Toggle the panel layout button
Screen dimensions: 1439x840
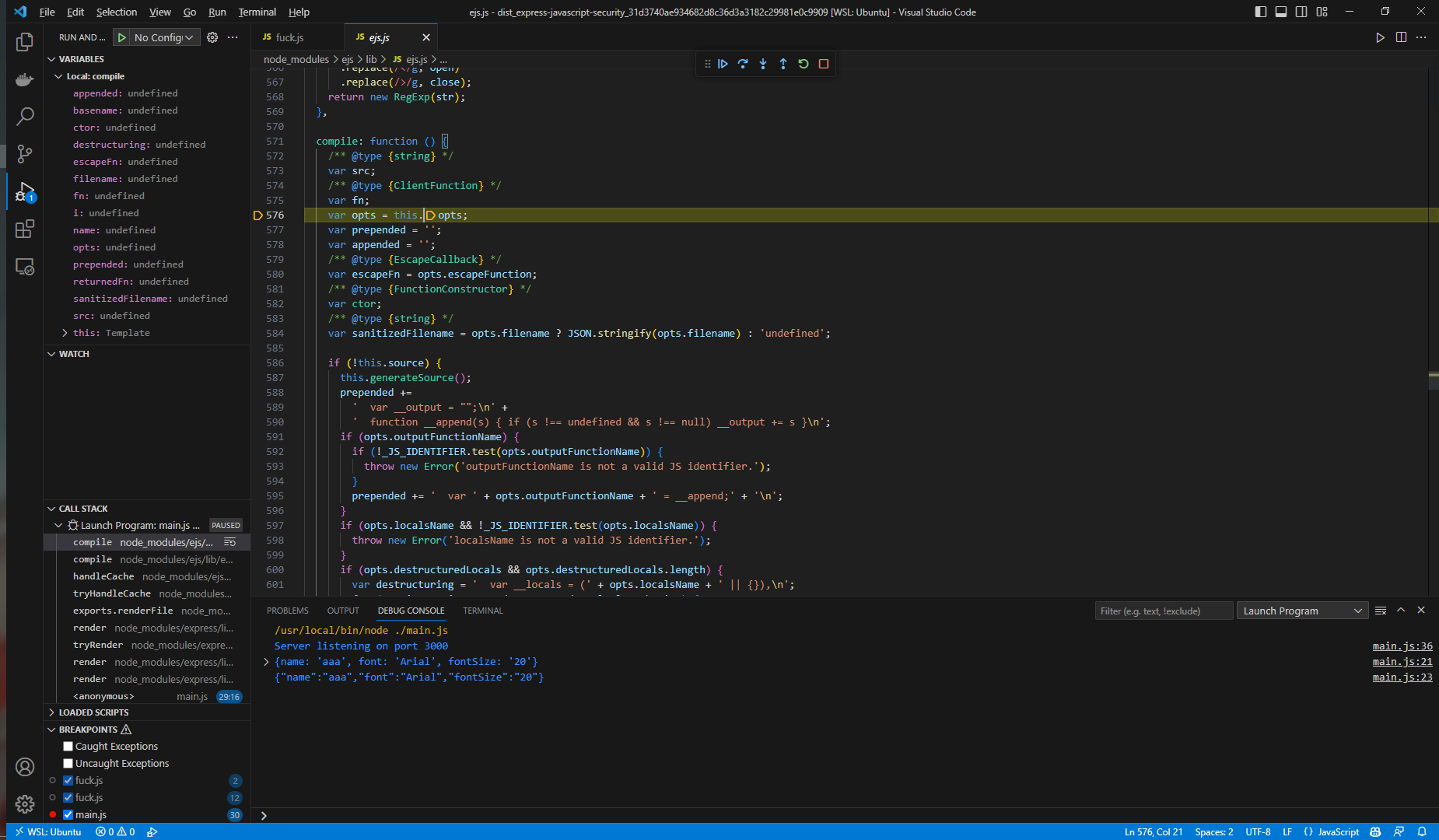point(1281,12)
